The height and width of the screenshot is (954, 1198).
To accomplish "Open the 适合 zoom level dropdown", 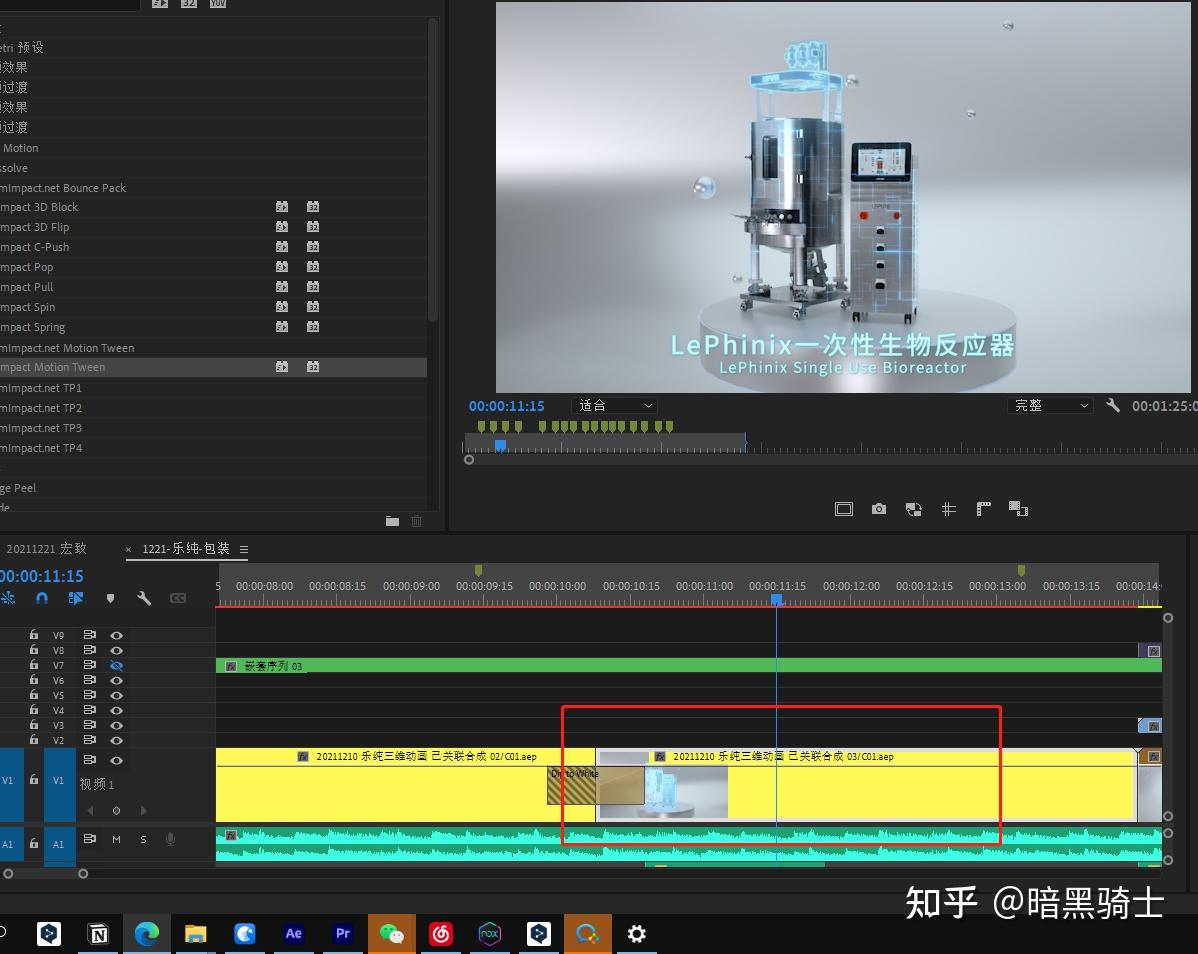I will 615,406.
